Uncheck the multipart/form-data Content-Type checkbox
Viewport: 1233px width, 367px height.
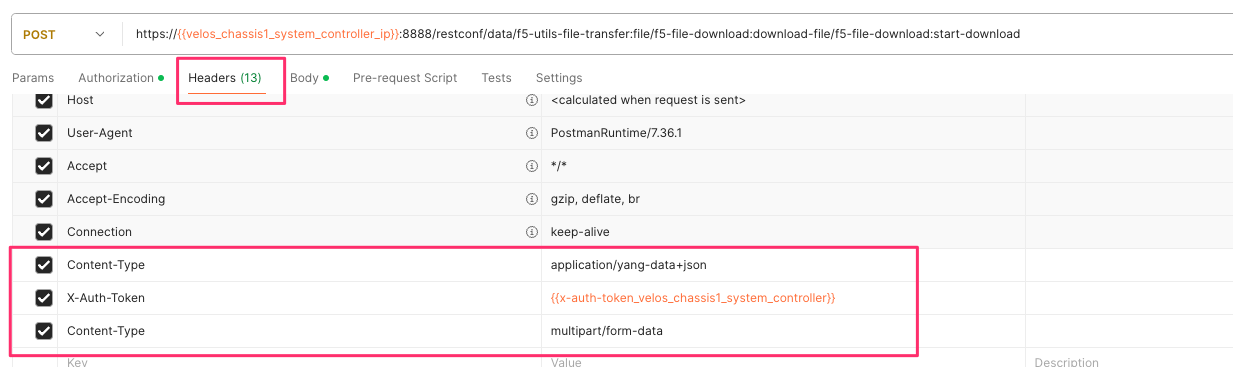44,331
